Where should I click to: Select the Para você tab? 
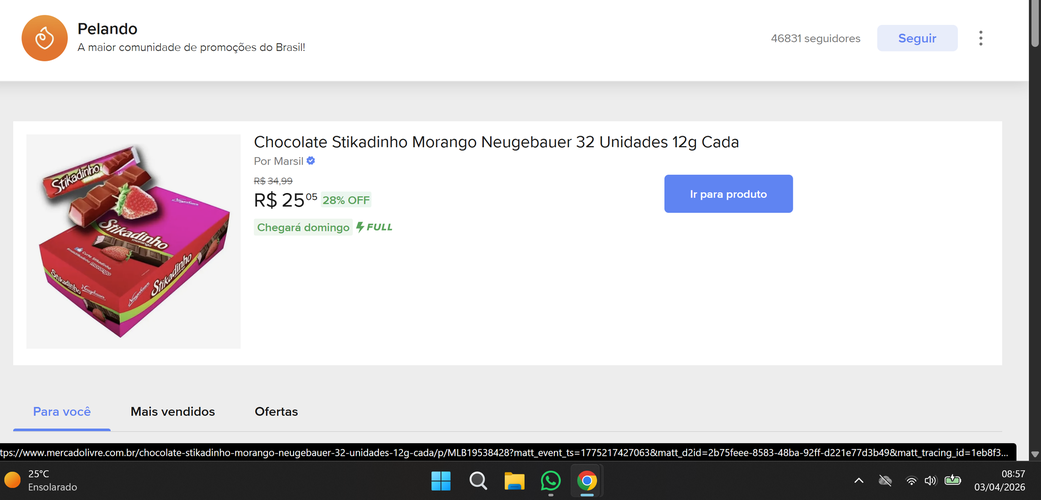62,412
